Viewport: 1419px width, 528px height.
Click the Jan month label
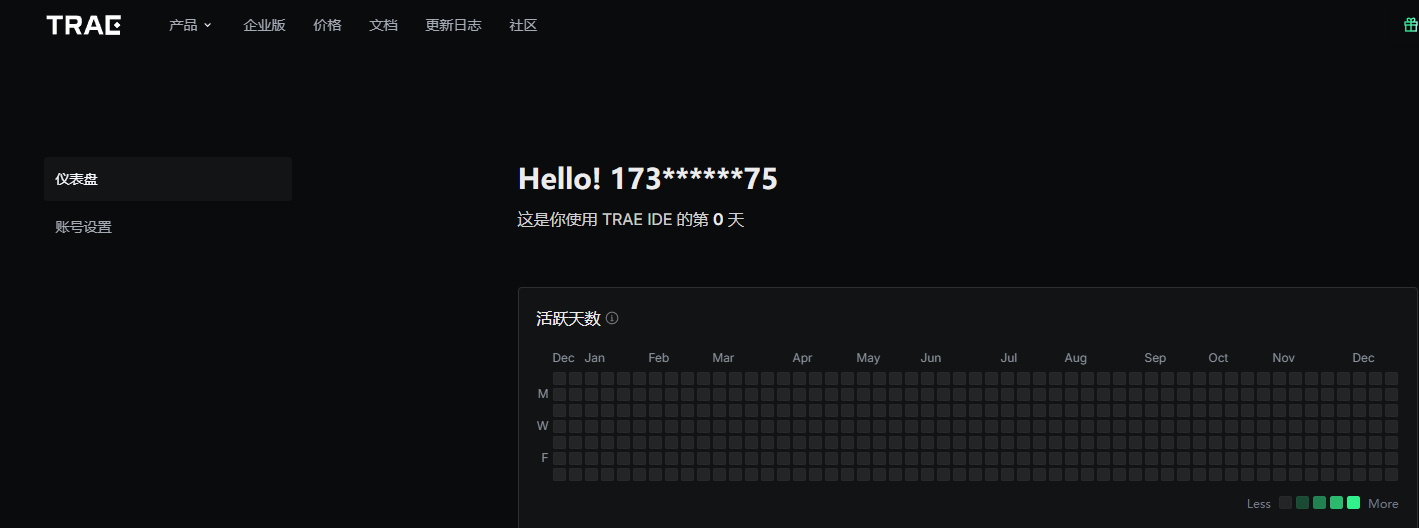[x=594, y=358]
